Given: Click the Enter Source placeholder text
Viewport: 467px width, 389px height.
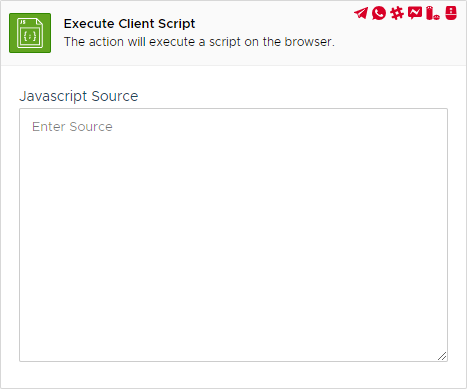Looking at the screenshot, I should tap(72, 127).
